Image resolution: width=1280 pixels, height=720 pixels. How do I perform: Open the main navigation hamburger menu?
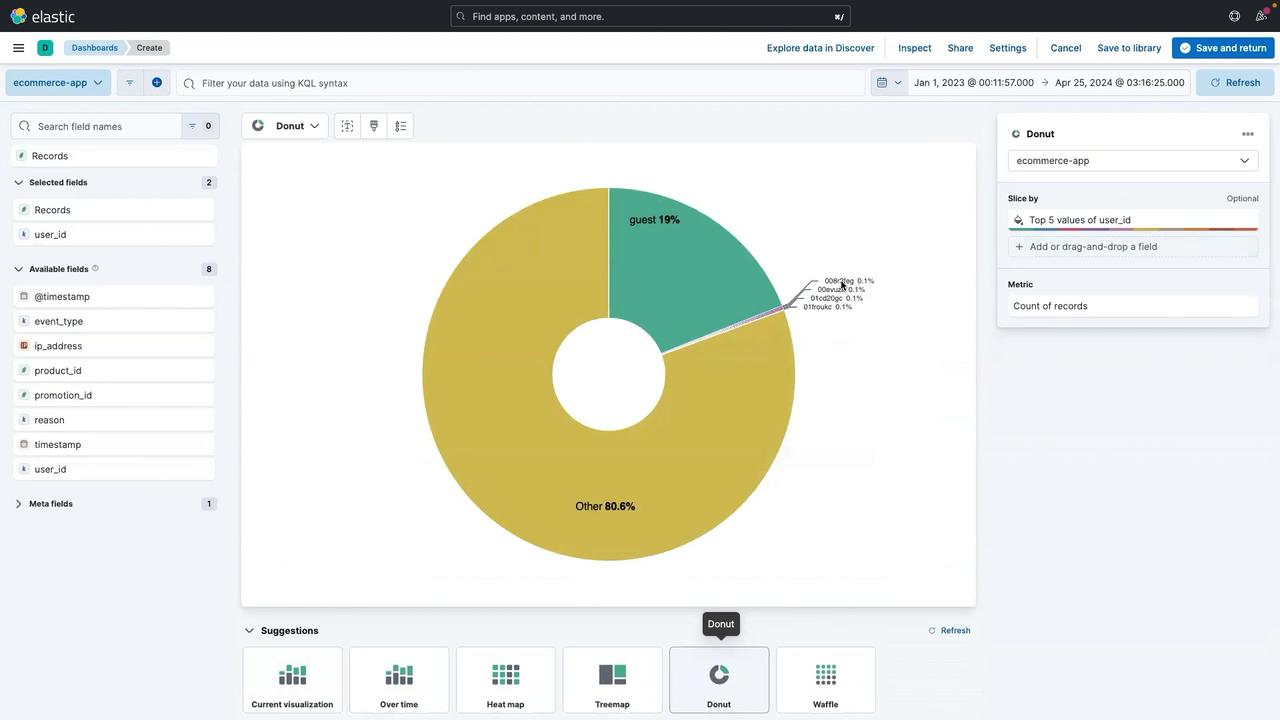[18, 48]
